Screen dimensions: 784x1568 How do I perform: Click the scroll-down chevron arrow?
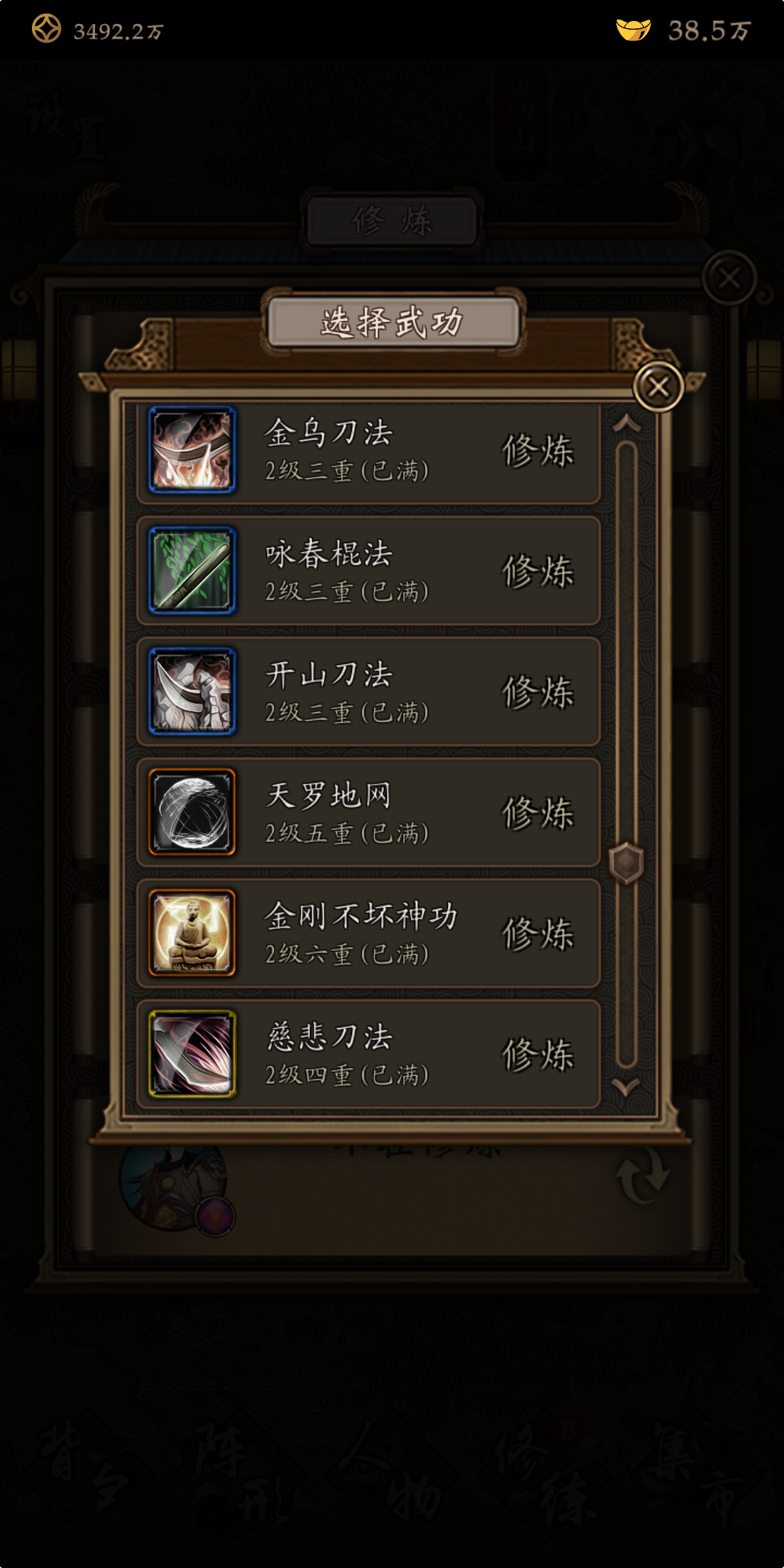626,1087
